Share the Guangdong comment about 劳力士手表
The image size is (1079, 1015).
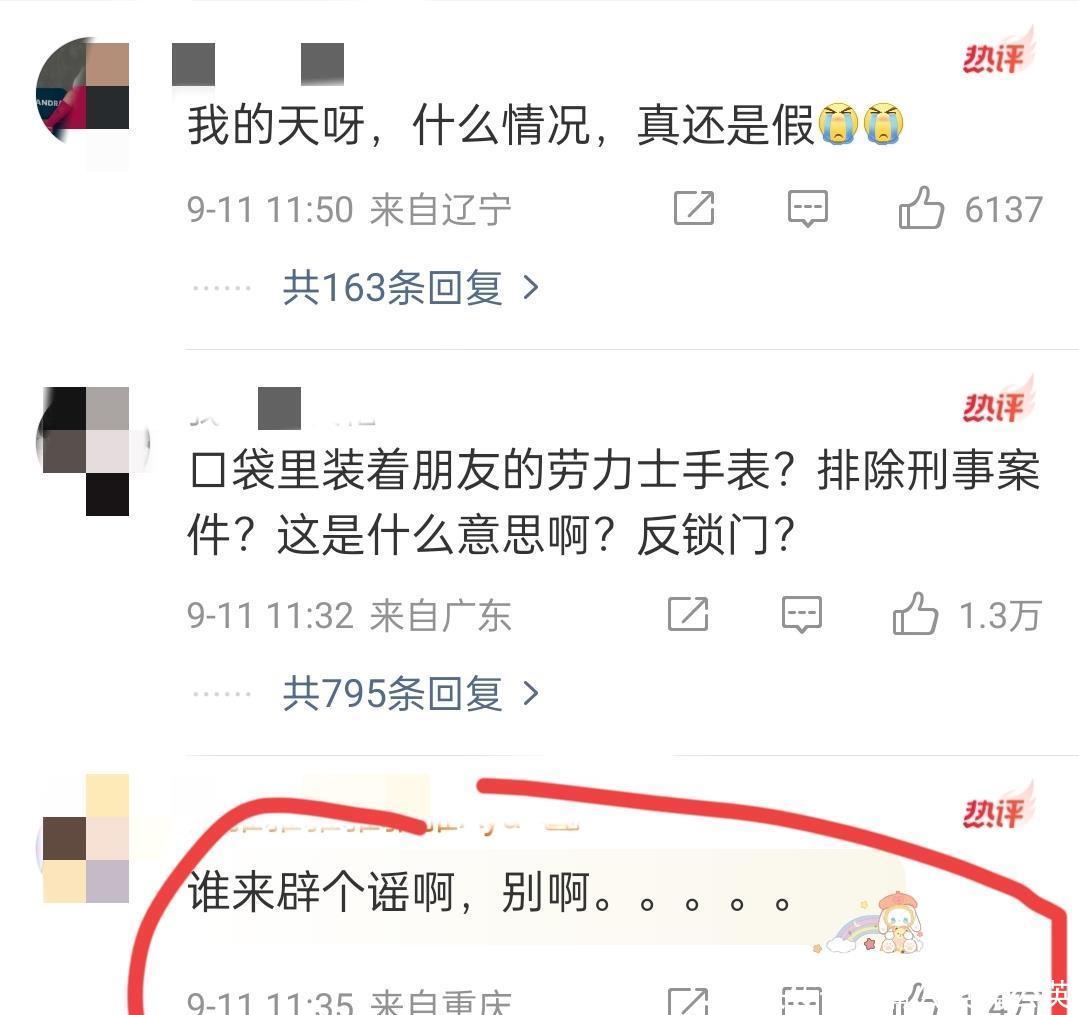click(688, 613)
